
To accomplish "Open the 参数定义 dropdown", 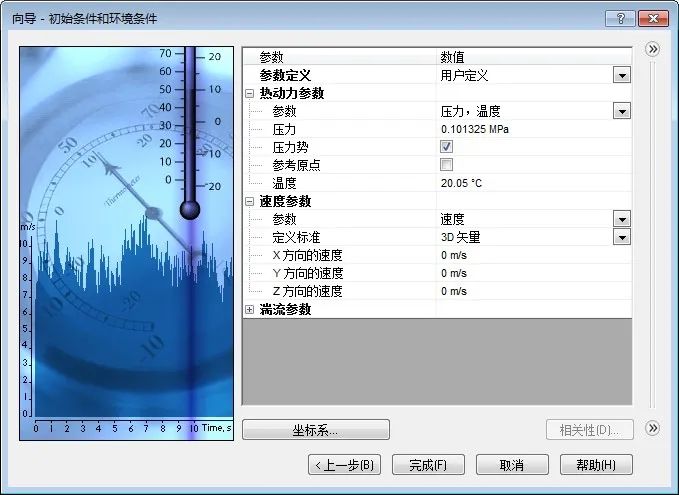I will click(622, 75).
